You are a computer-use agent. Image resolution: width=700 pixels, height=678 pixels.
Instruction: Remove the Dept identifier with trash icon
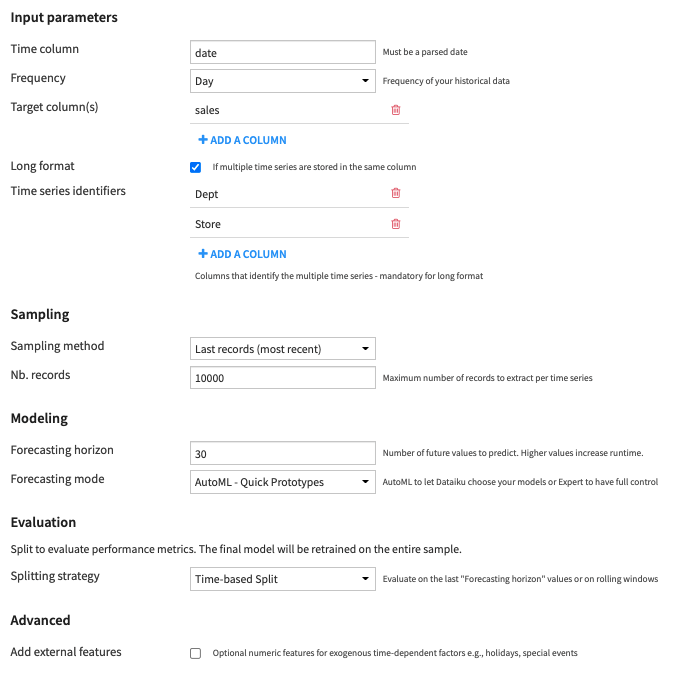point(396,194)
